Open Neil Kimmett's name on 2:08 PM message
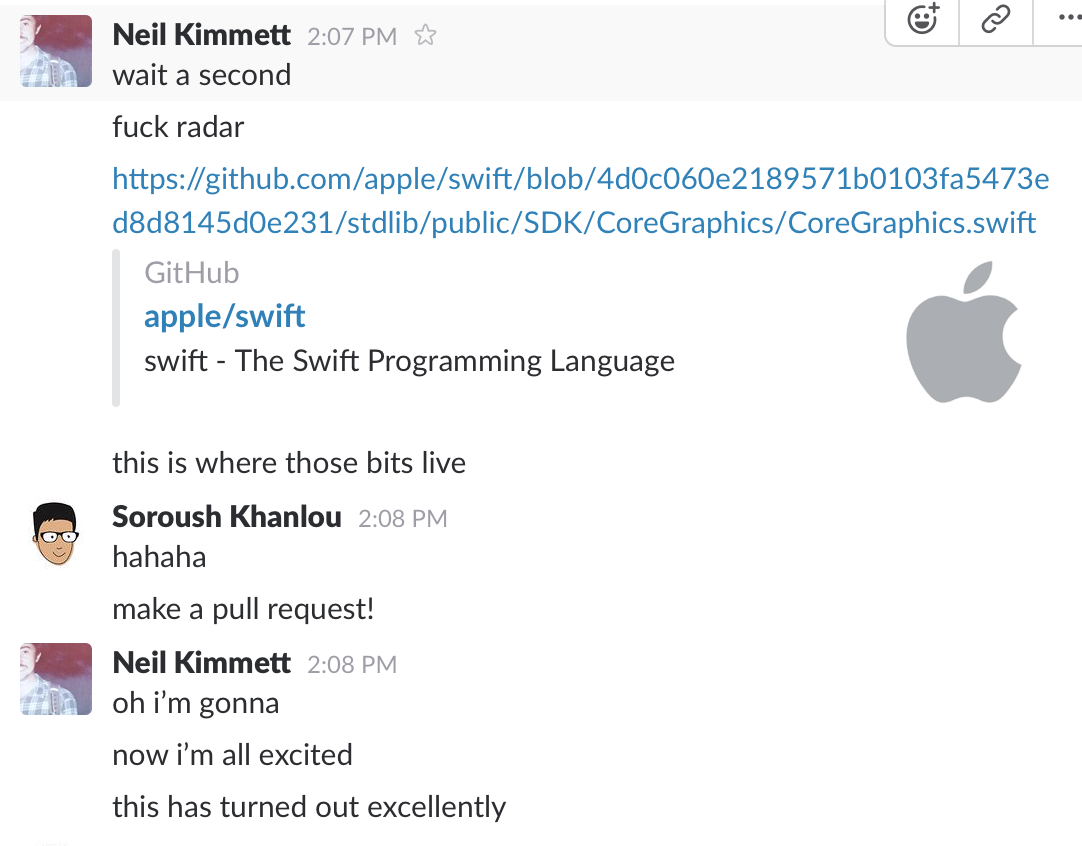Image resolution: width=1082 pixels, height=846 pixels. pyautogui.click(x=201, y=663)
